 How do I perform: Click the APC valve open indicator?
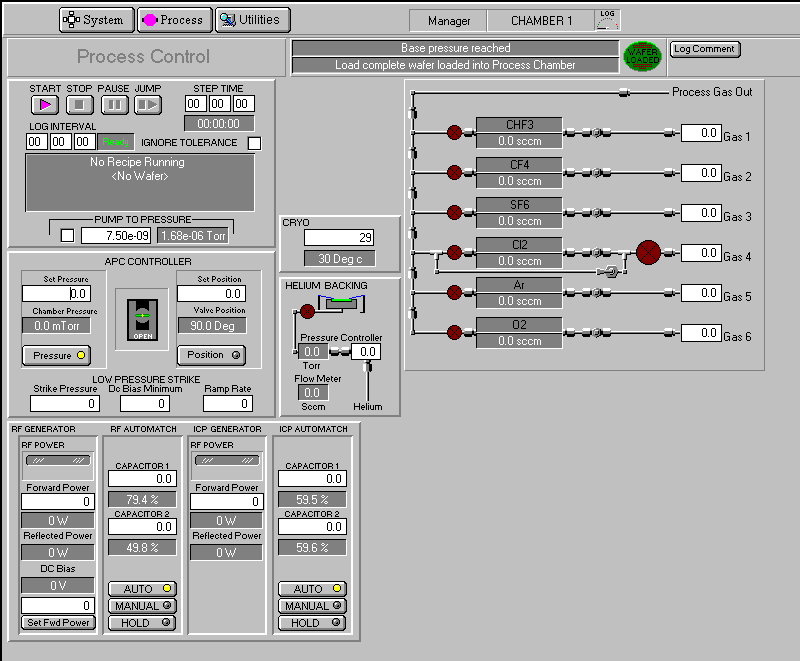point(142,317)
